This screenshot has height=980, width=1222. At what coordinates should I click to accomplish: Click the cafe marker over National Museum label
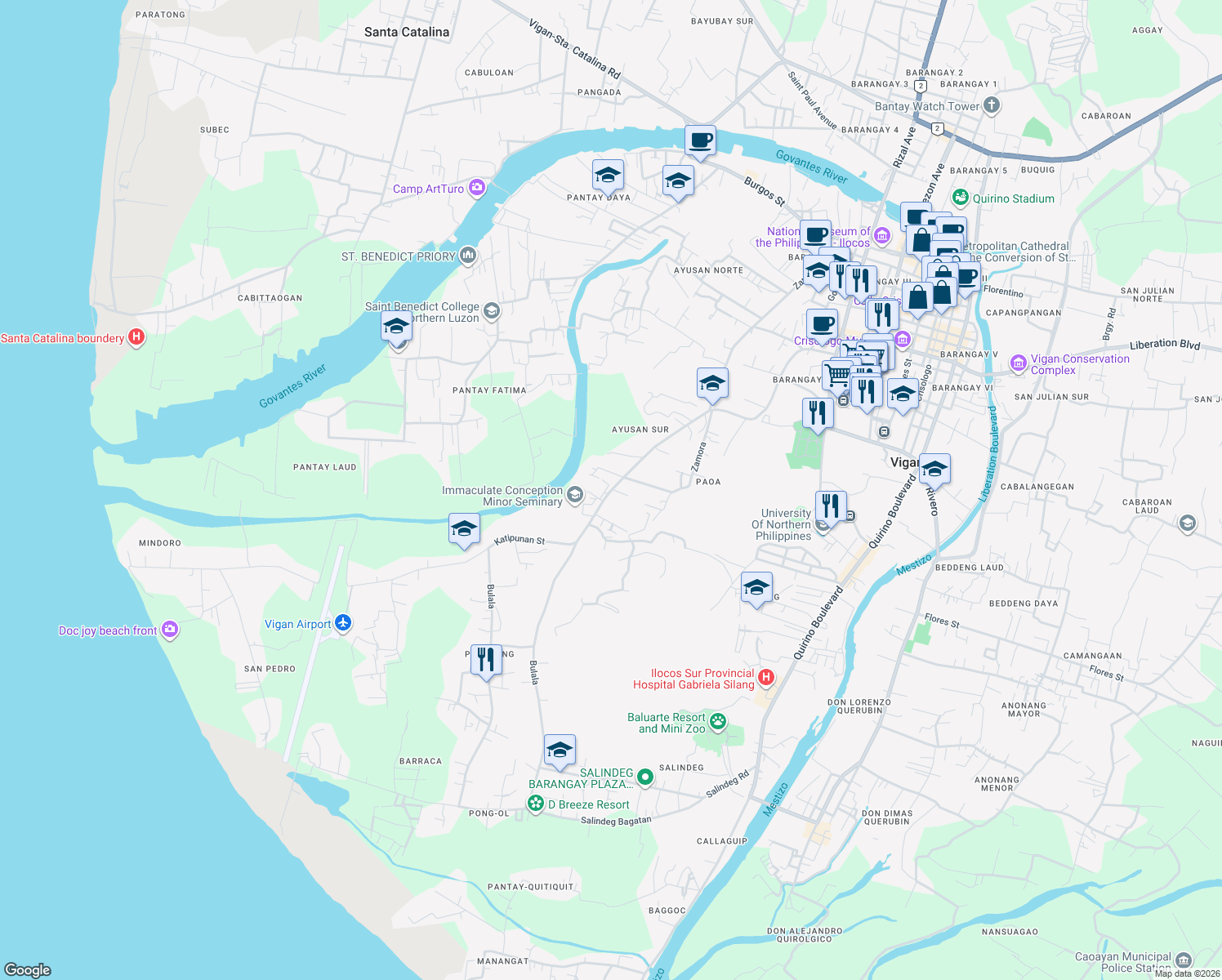pos(815,238)
